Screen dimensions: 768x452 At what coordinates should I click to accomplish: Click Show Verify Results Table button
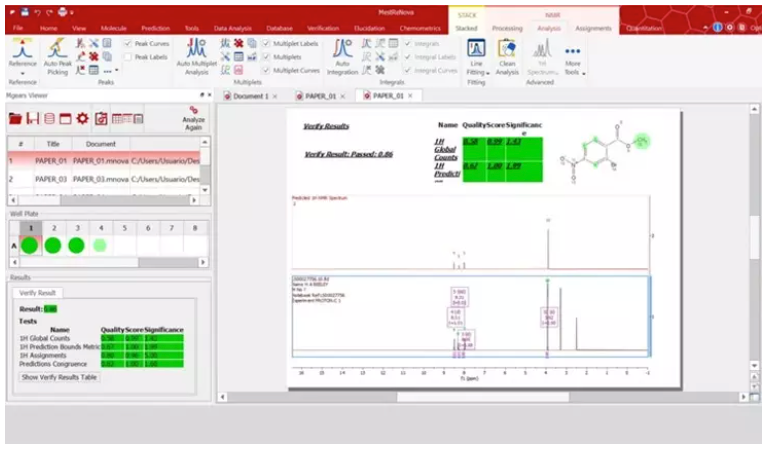[59, 377]
